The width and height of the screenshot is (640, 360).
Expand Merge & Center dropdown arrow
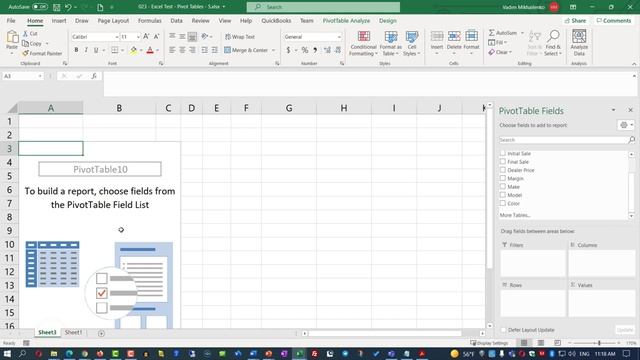click(273, 50)
